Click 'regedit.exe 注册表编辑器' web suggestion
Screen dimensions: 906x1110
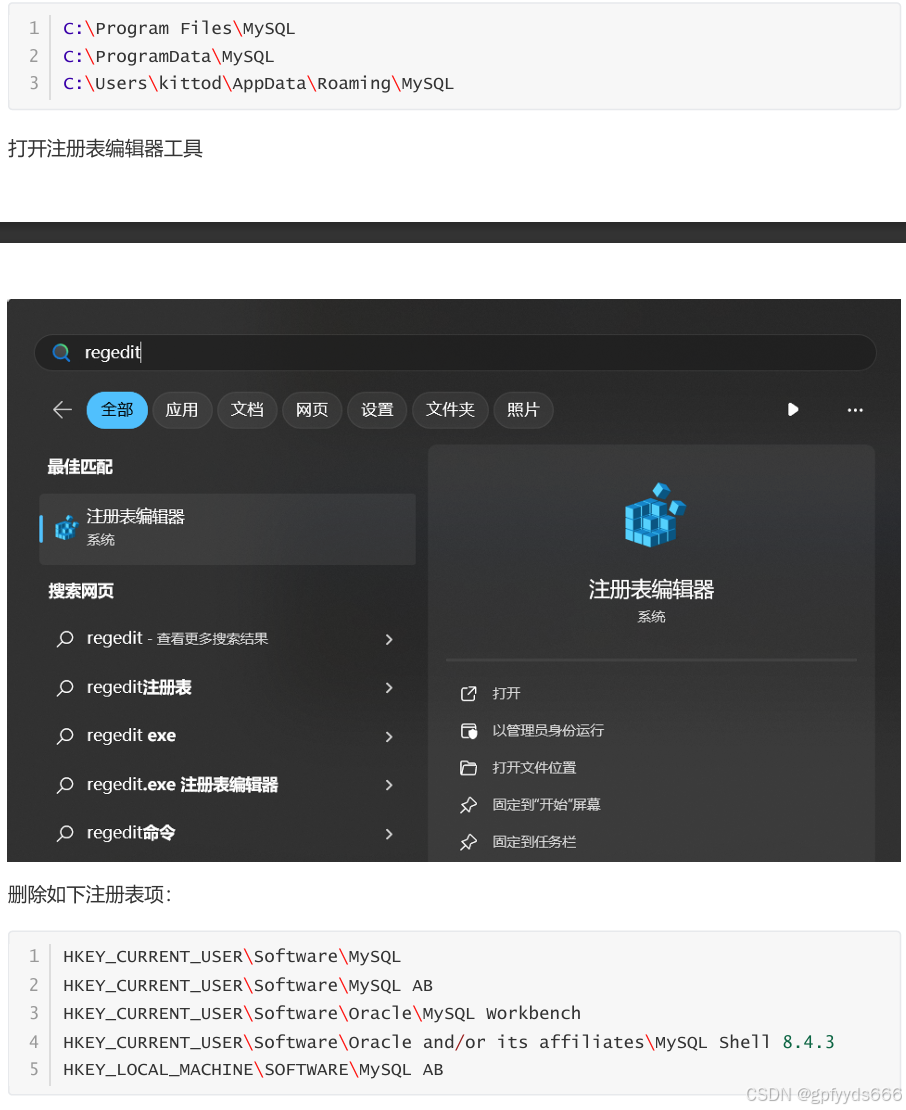point(182,784)
